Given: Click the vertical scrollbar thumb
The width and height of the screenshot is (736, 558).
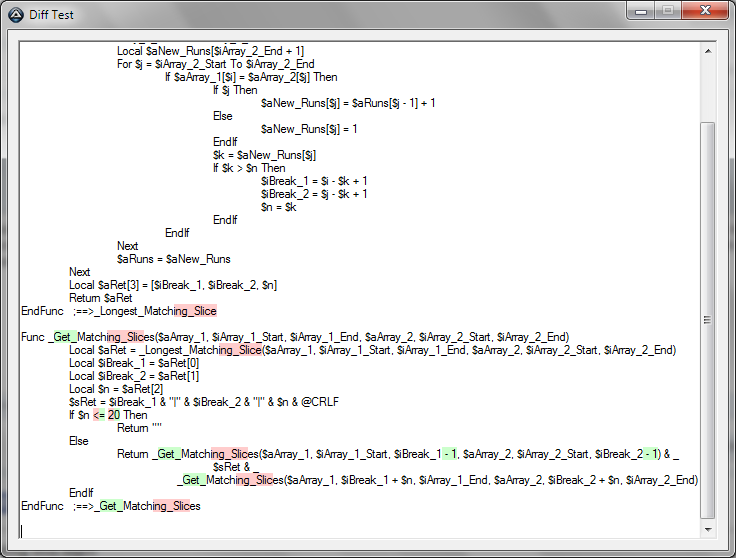Looking at the screenshot, I should point(708,320).
